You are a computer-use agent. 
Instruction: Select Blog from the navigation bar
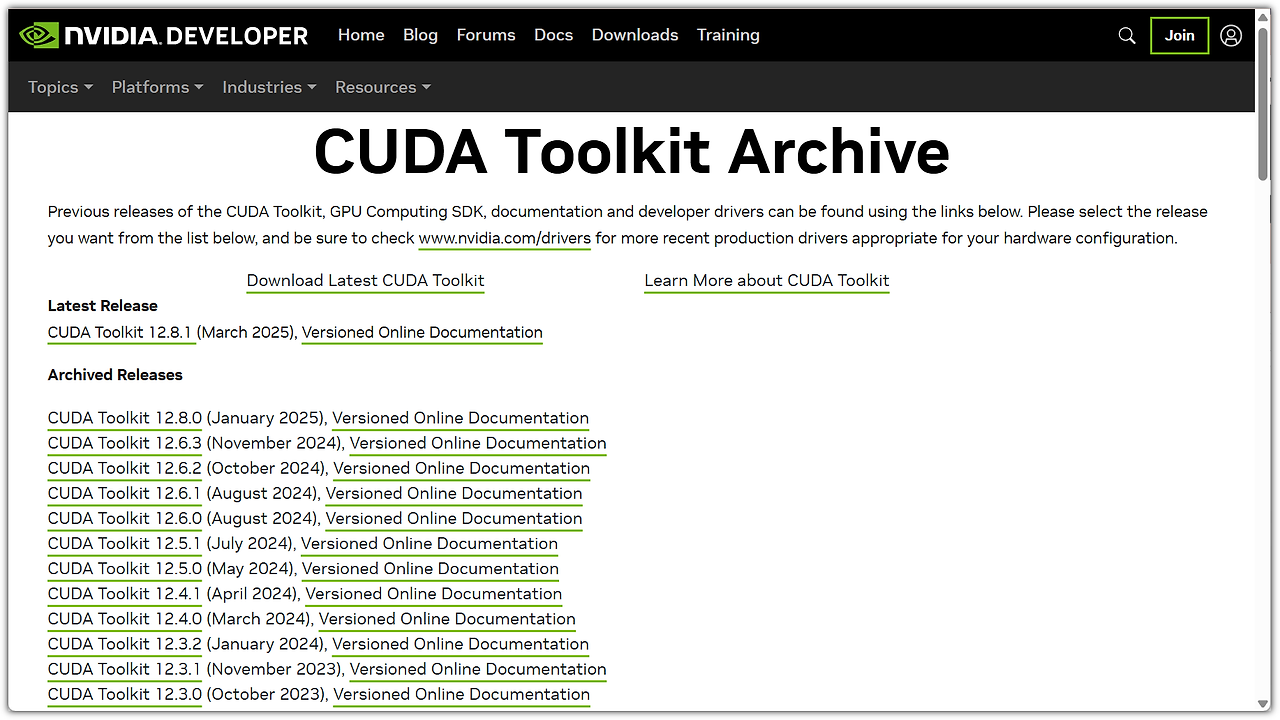(x=420, y=35)
